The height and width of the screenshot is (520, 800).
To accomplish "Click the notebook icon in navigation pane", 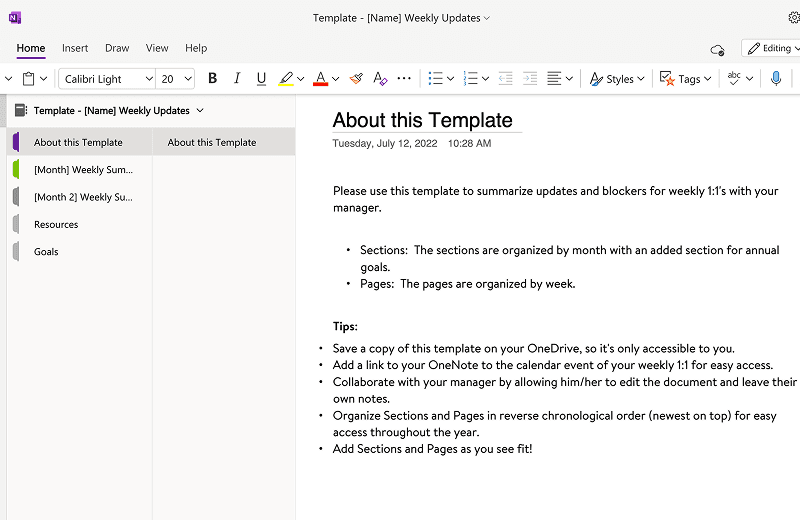I will point(20,110).
